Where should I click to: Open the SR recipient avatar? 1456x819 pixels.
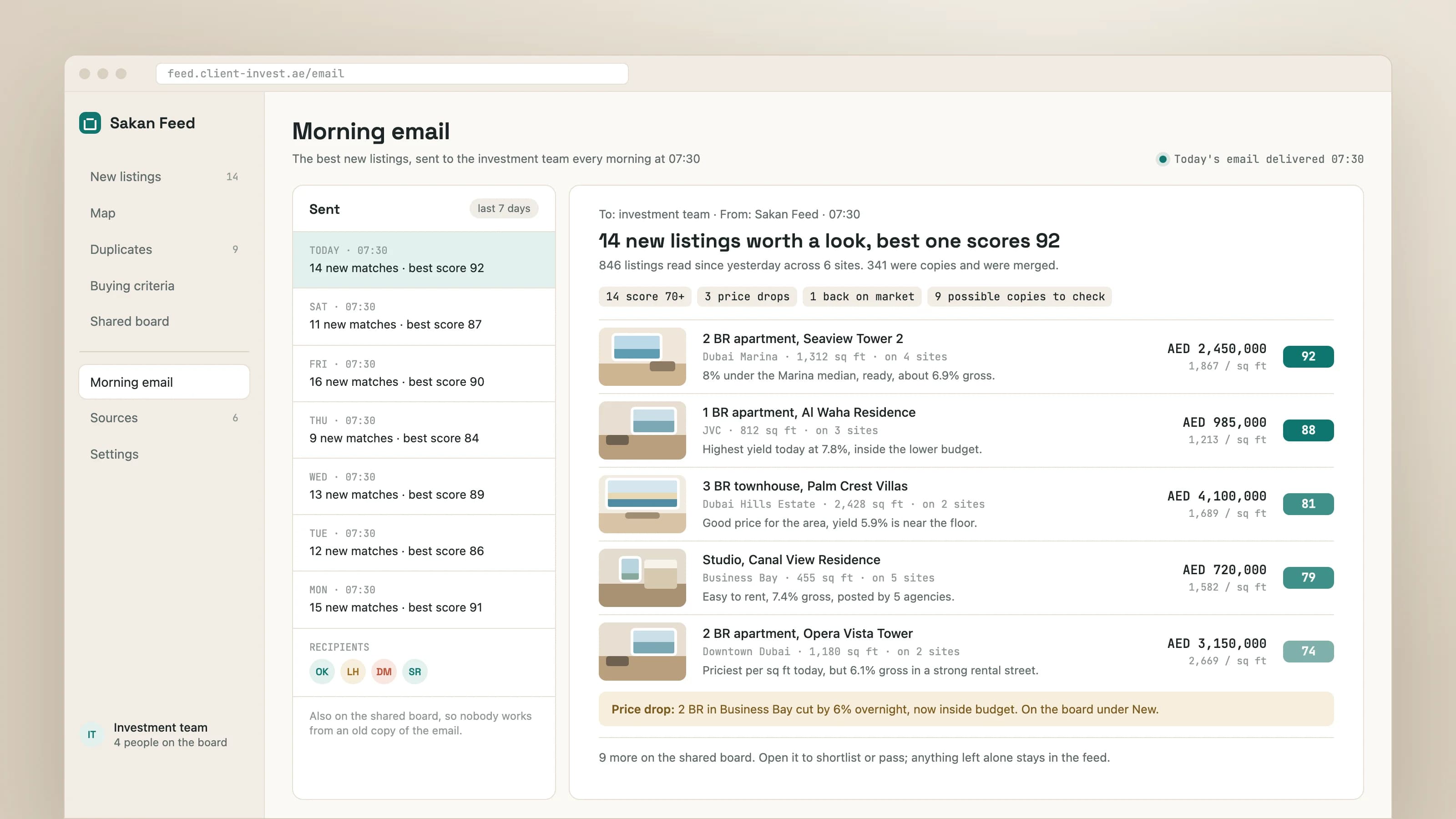(x=415, y=672)
